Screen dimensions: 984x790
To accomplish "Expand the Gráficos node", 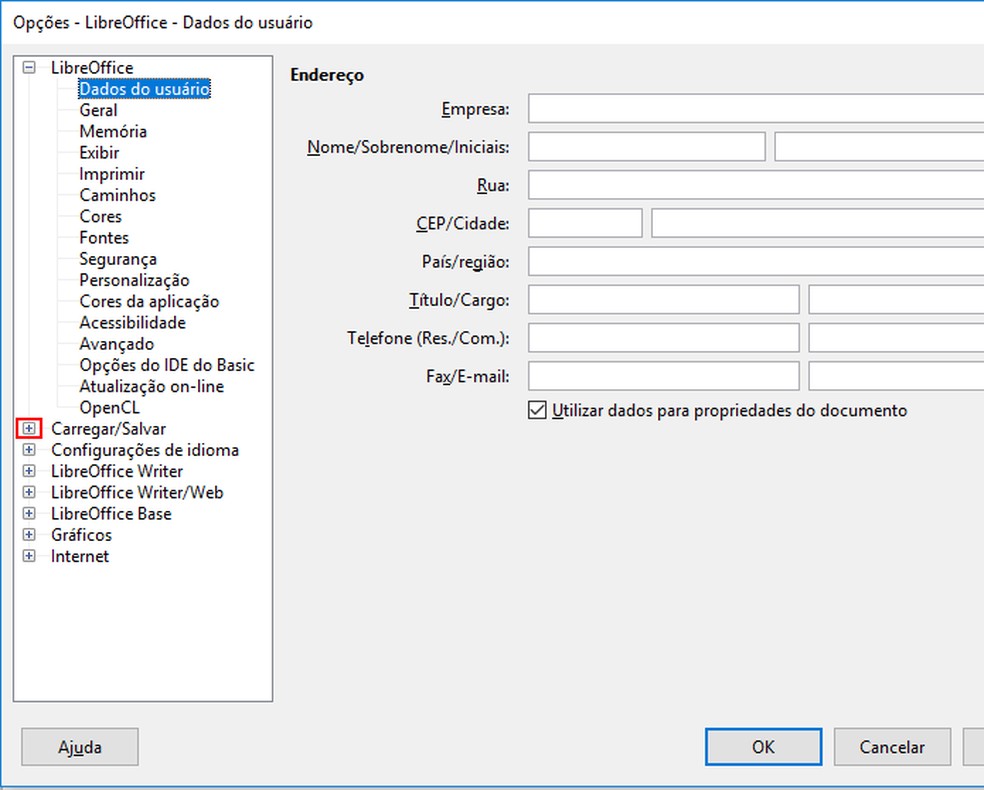I will click(x=29, y=535).
